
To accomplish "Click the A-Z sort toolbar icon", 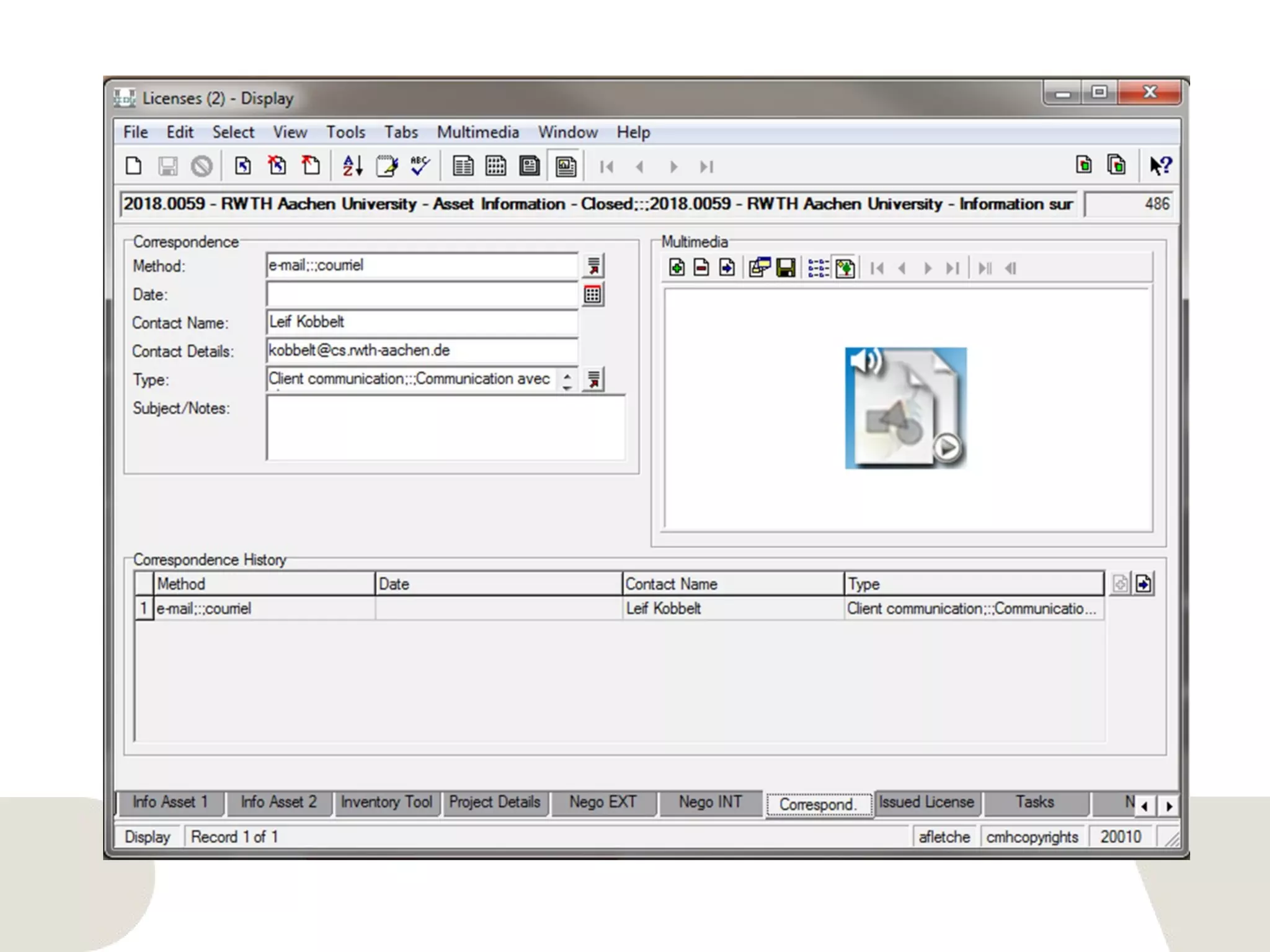I will coord(352,166).
